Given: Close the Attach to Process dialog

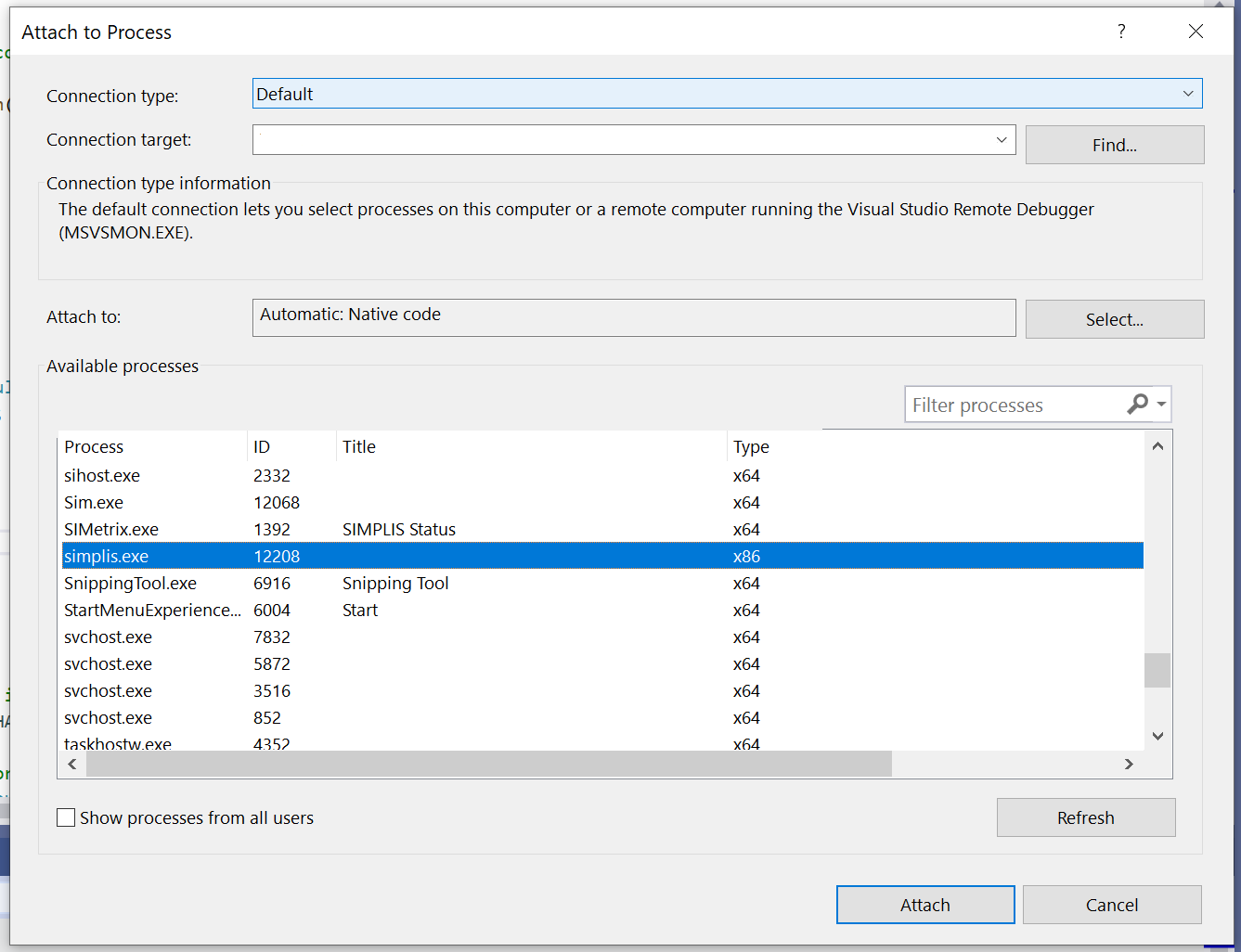Looking at the screenshot, I should pos(1196,32).
